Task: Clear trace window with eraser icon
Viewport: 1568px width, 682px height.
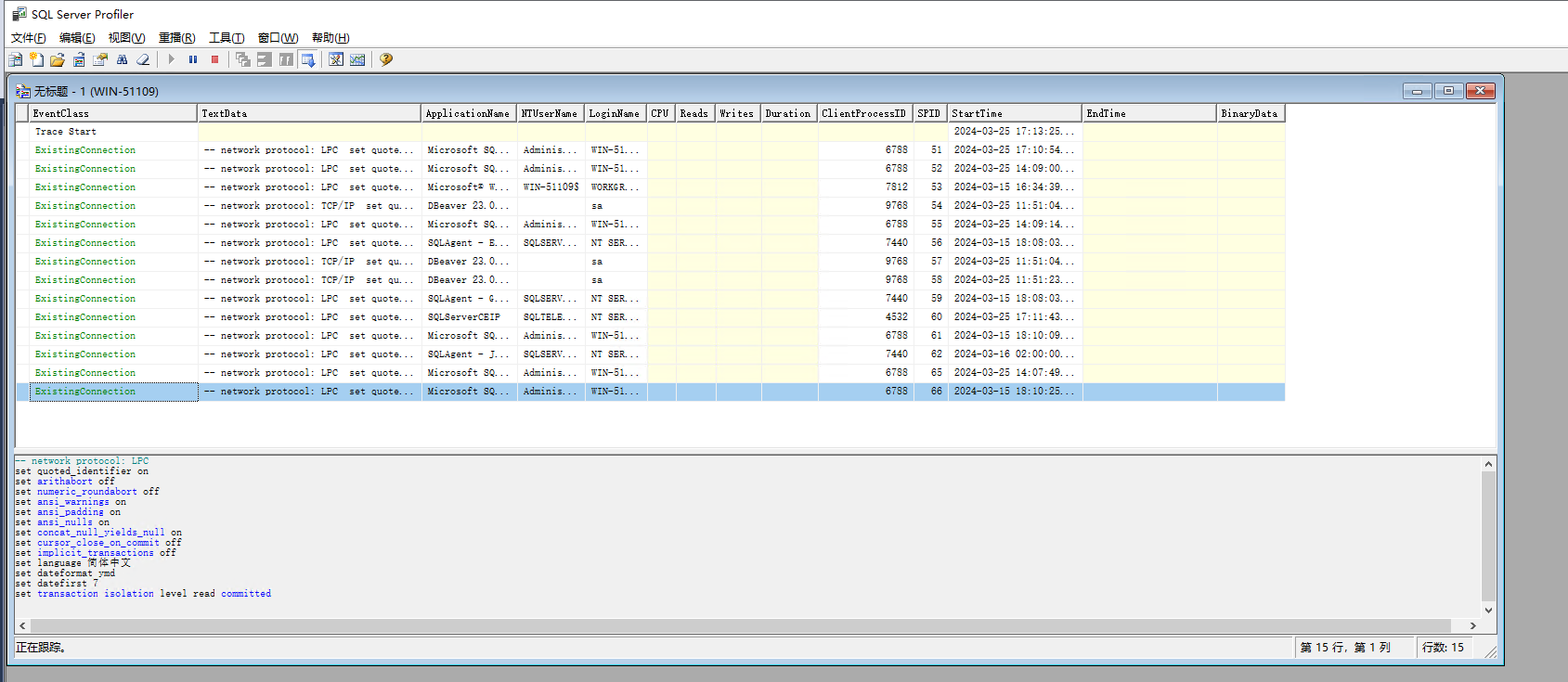Action: pyautogui.click(x=143, y=59)
